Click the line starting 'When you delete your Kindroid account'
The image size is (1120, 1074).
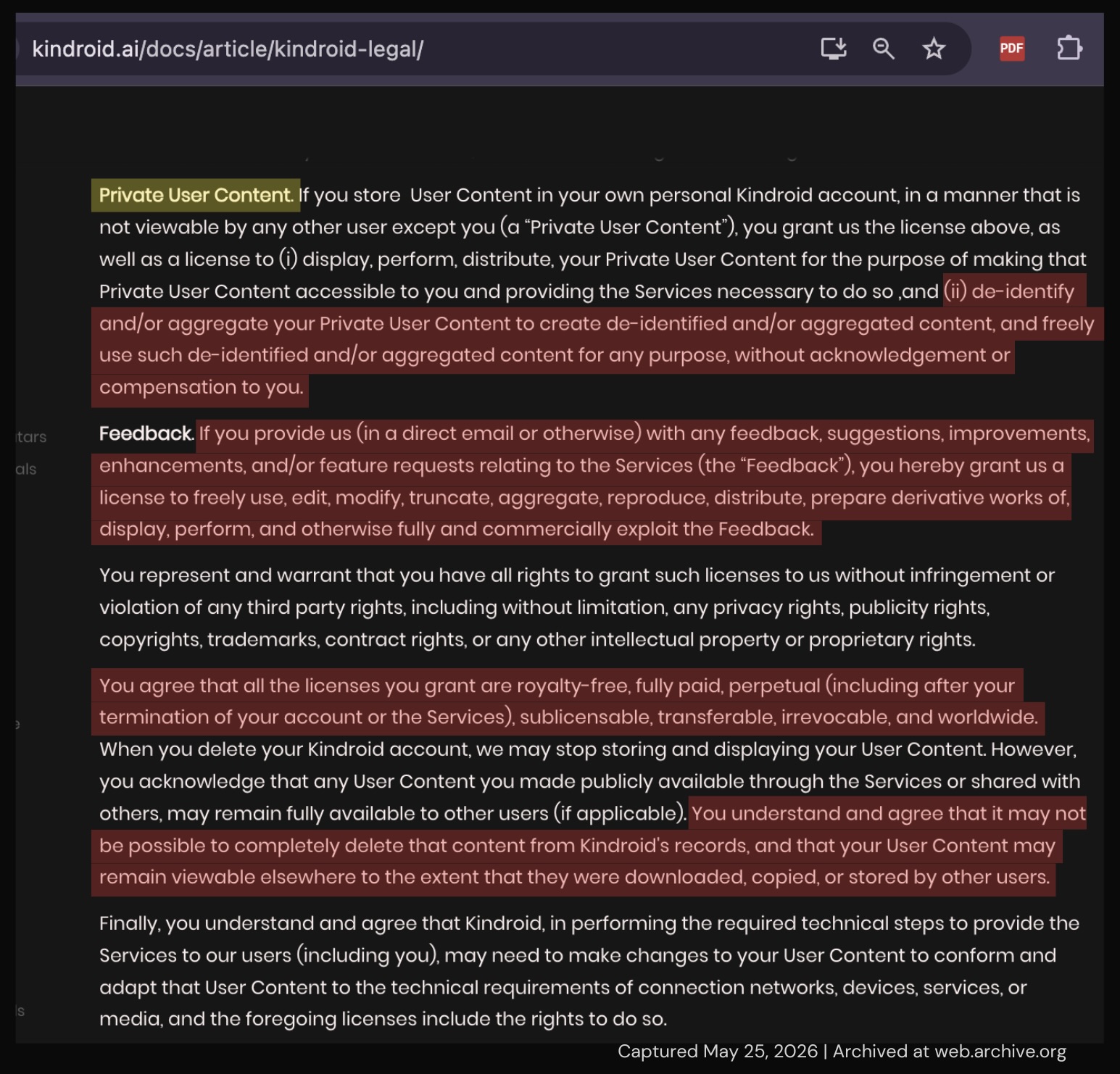tap(588, 749)
